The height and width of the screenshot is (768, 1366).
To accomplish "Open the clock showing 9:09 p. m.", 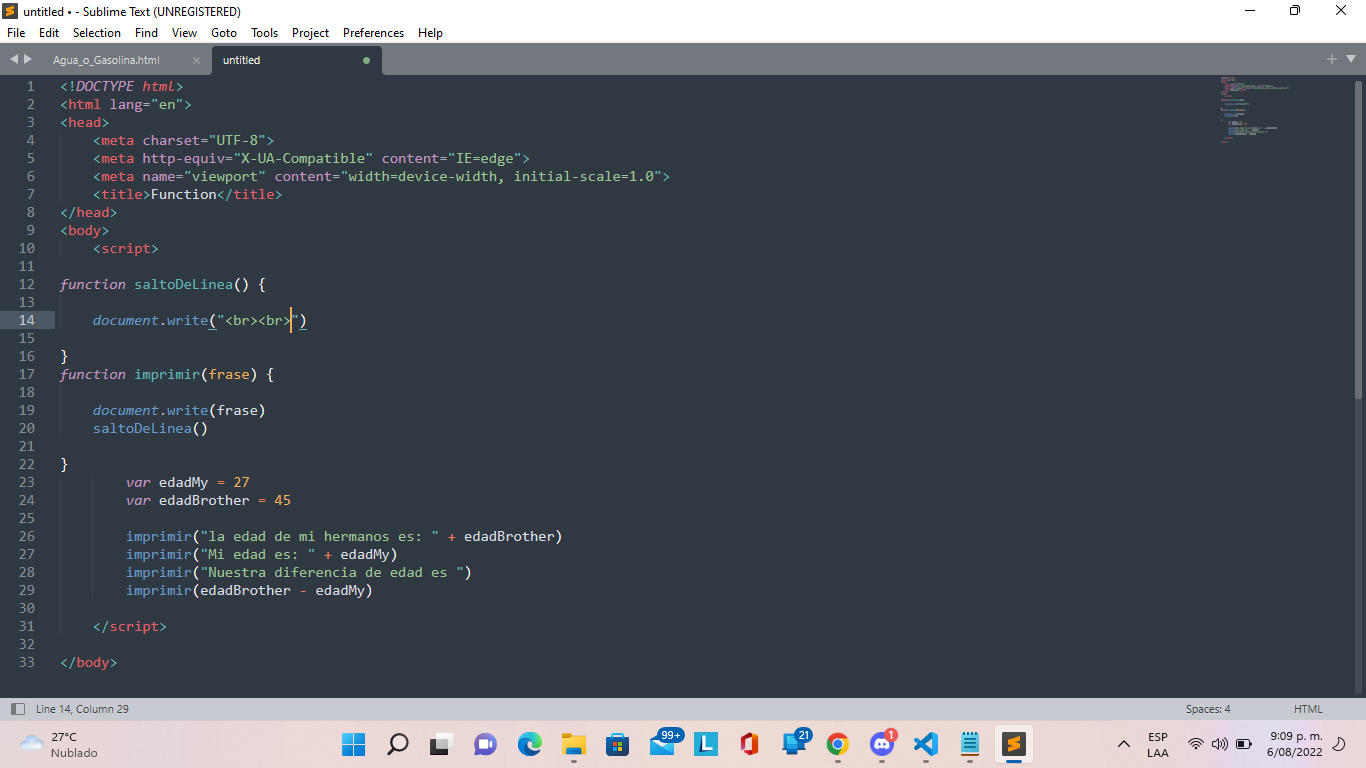I will tap(1294, 744).
